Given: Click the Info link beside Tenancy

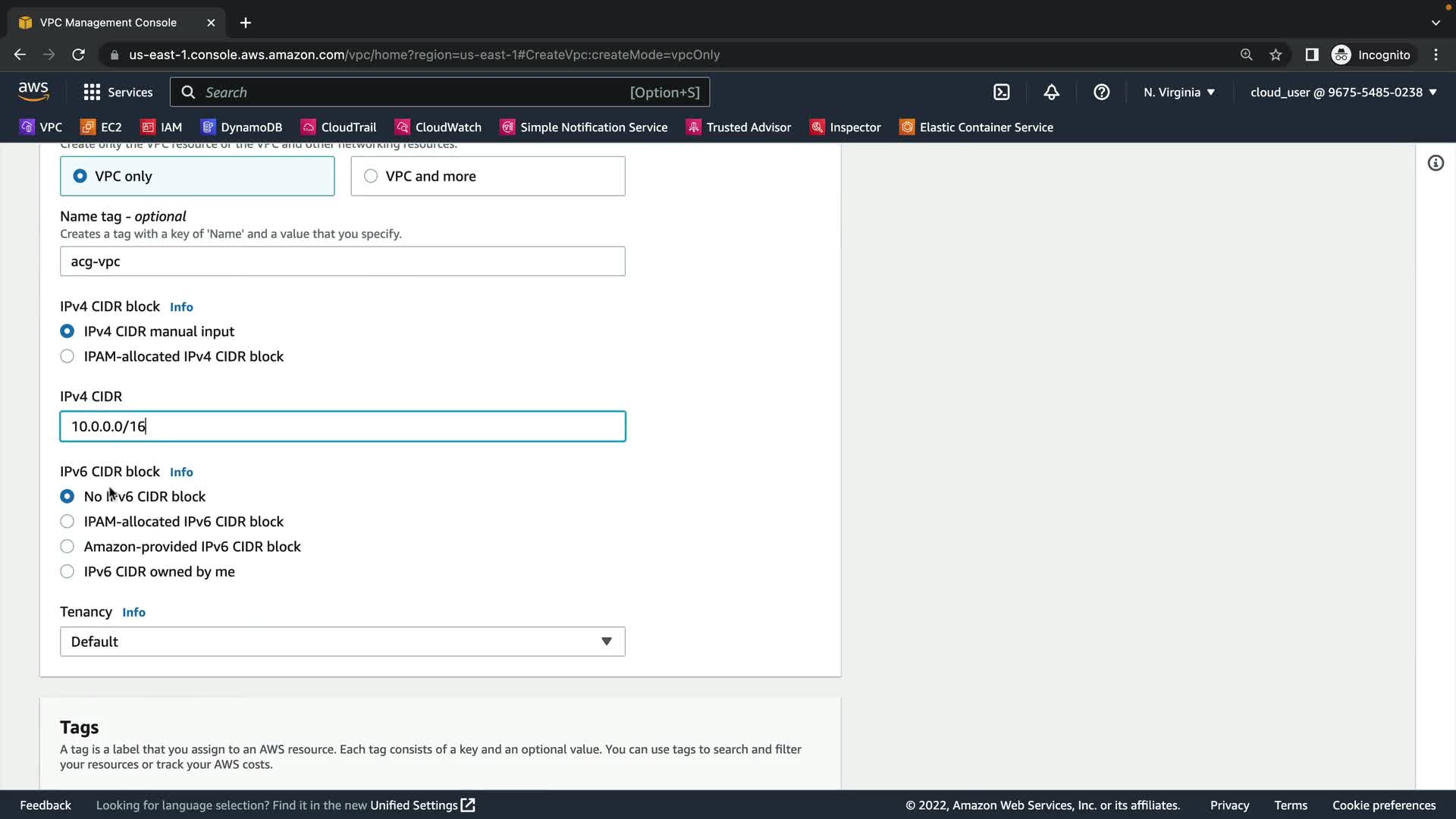Looking at the screenshot, I should [133, 613].
